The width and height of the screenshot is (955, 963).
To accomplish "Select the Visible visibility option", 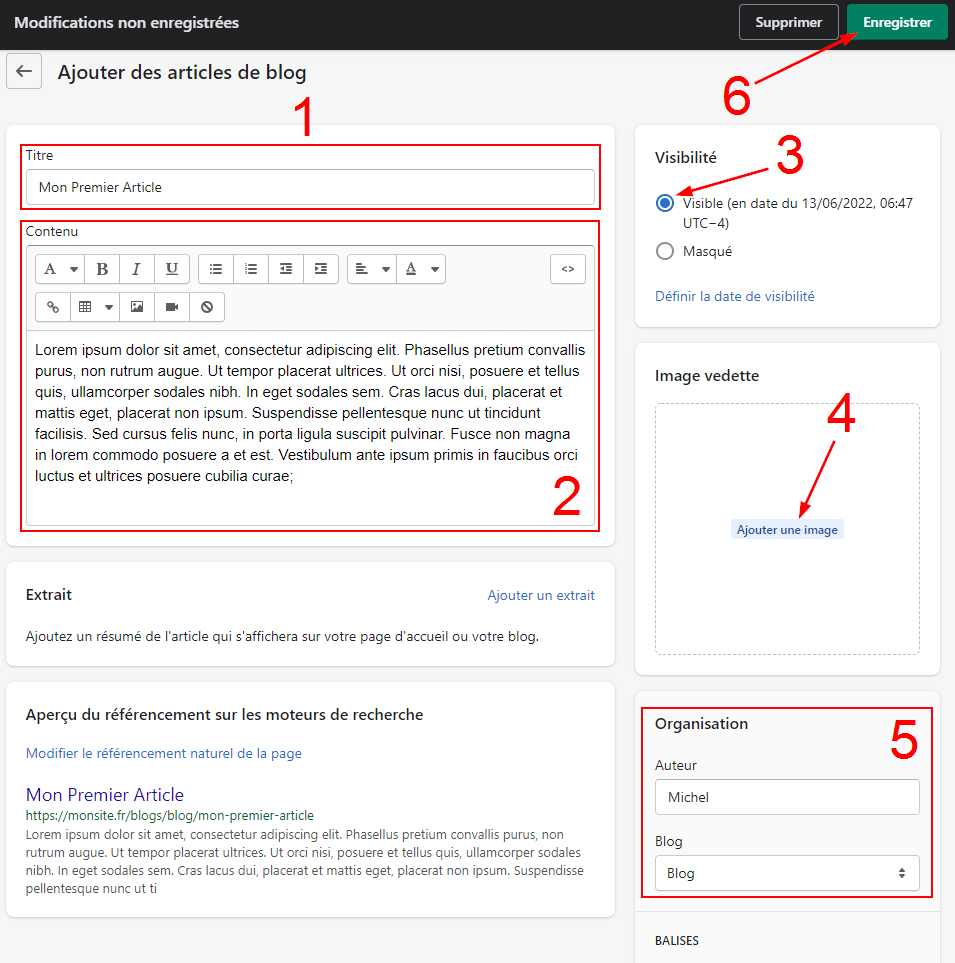I will click(x=665, y=203).
